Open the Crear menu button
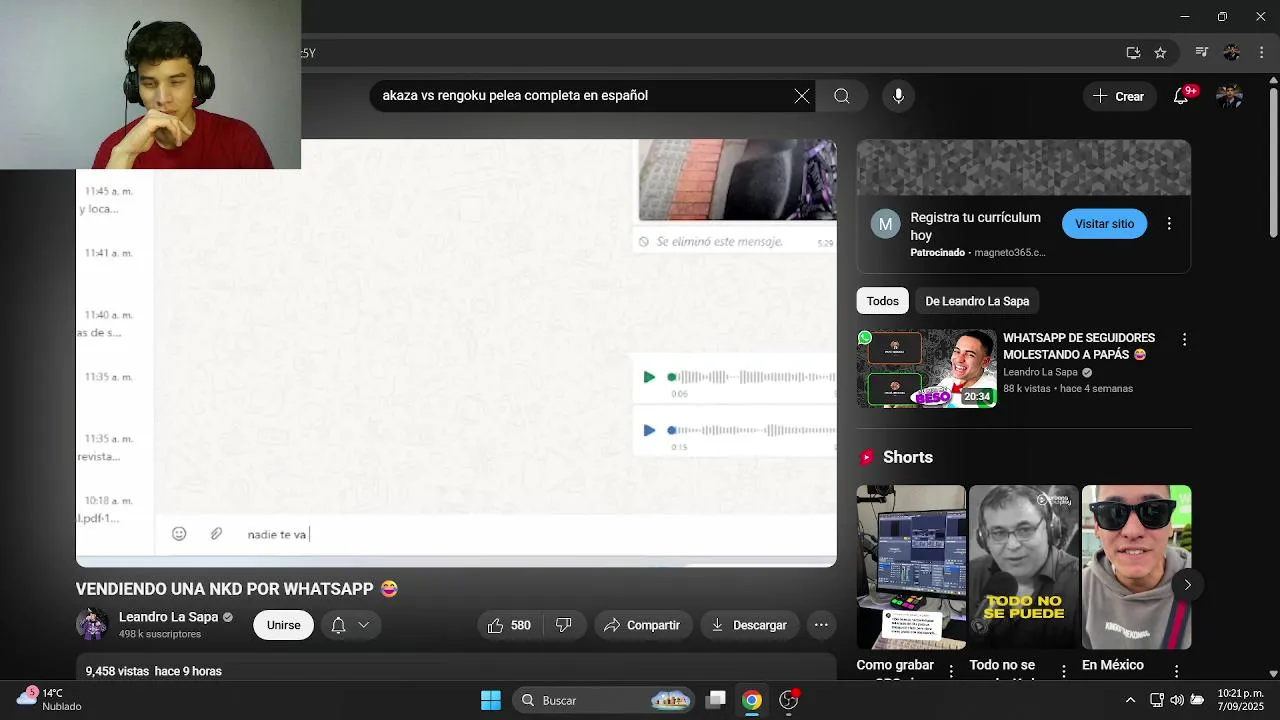This screenshot has height=720, width=1280. click(1118, 96)
